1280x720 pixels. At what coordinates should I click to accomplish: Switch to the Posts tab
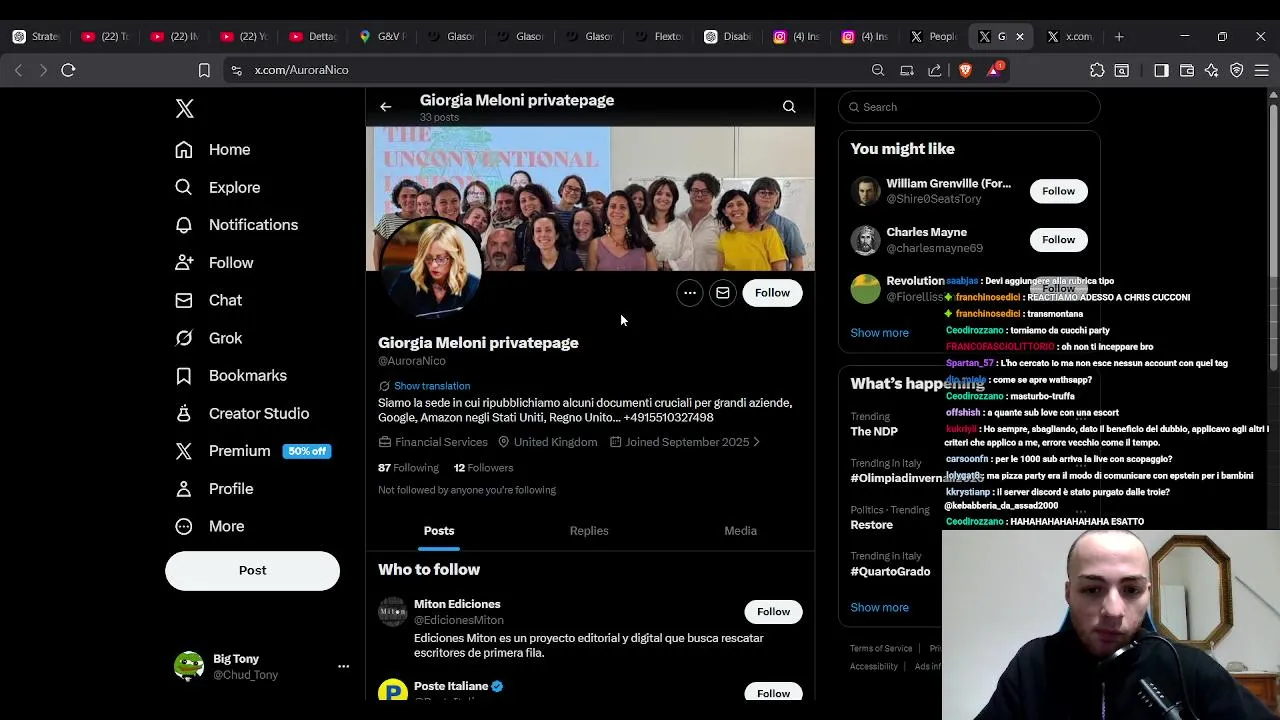[x=439, y=531]
